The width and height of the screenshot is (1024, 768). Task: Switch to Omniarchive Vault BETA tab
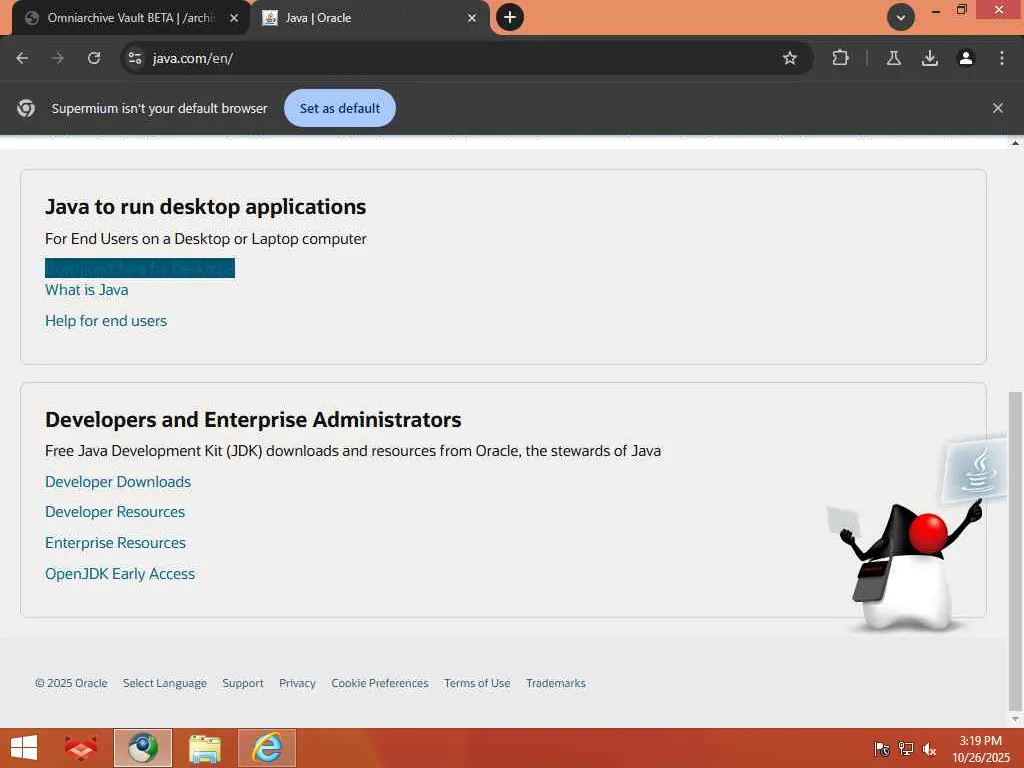[x=131, y=18]
